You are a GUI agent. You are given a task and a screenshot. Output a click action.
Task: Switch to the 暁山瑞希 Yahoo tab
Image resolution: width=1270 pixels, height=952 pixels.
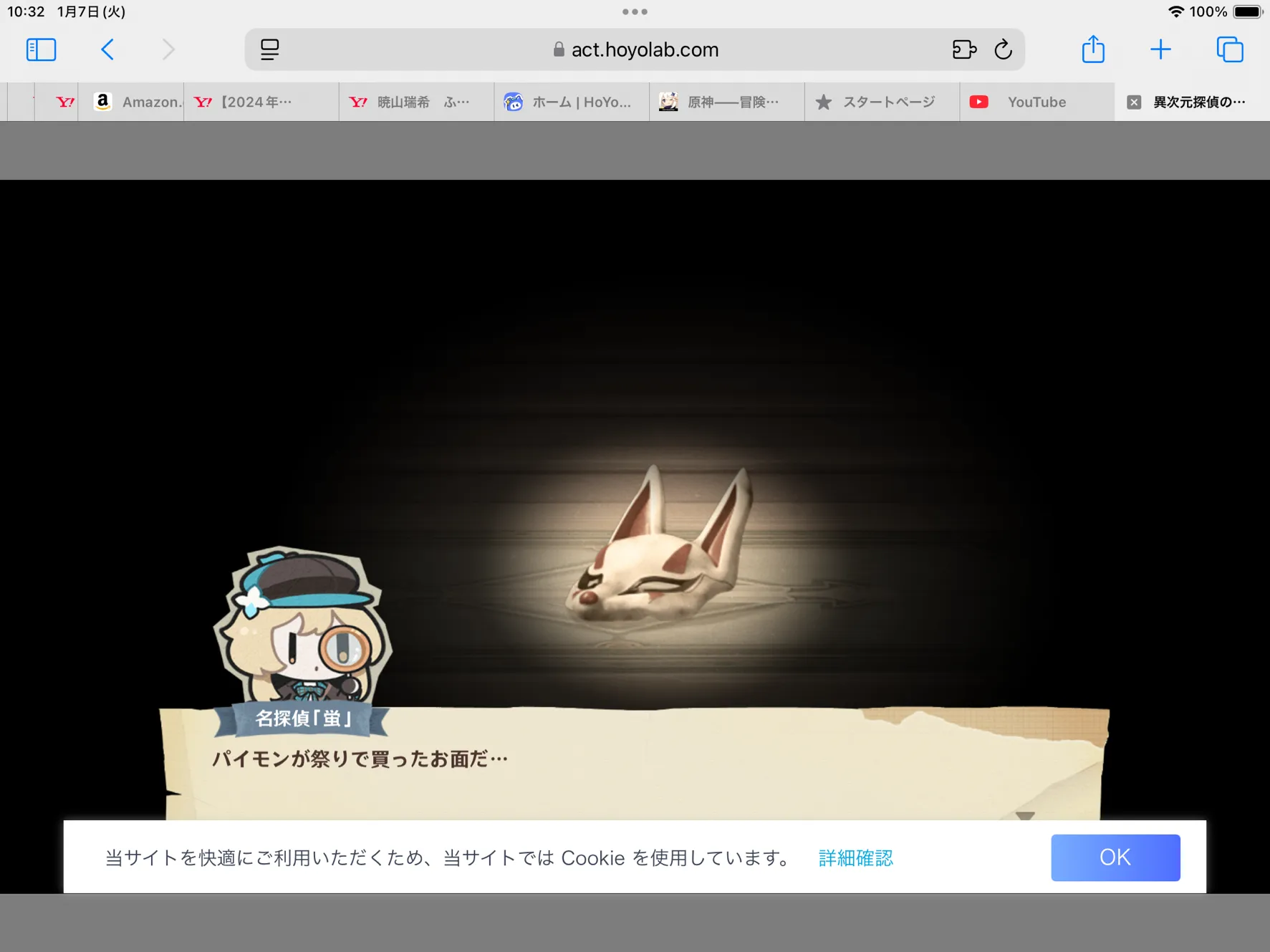point(417,102)
